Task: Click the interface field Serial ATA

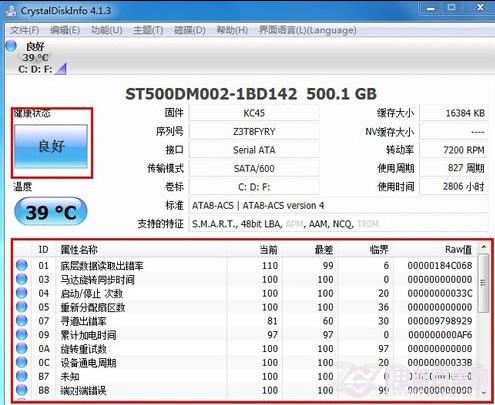Action: click(254, 150)
